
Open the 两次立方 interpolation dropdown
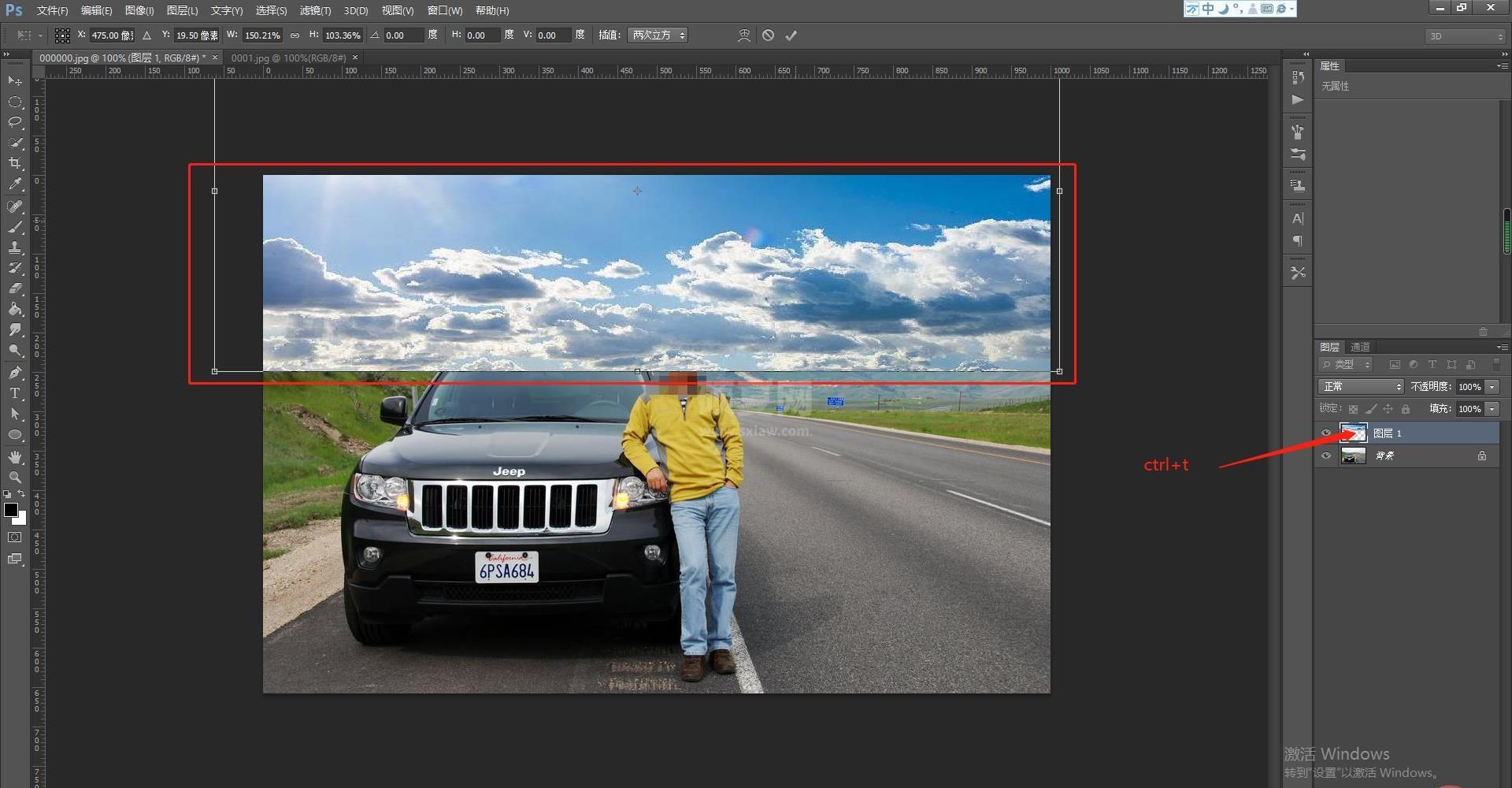point(658,35)
